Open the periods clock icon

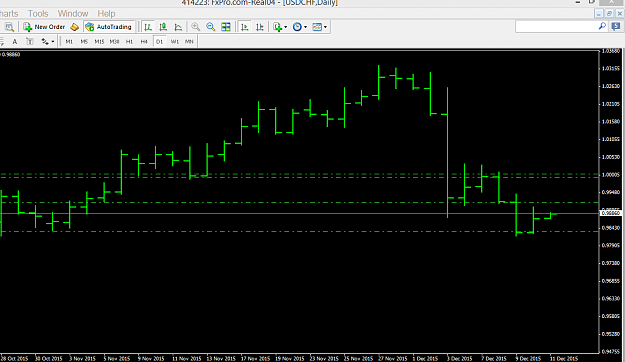(x=297, y=27)
